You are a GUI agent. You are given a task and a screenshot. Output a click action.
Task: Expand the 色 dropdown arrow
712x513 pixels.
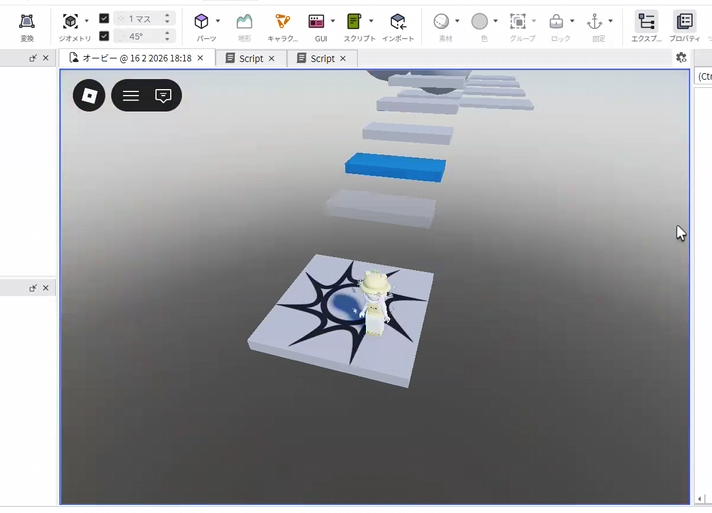495,21
